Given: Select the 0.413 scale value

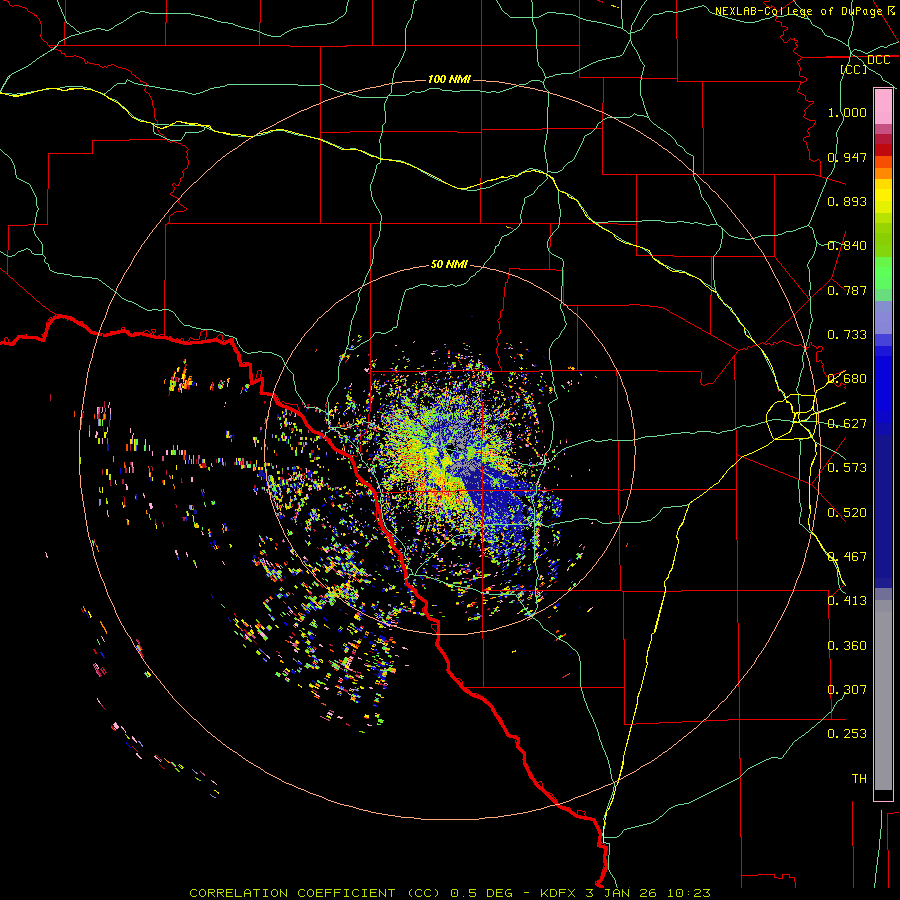Looking at the screenshot, I should [x=847, y=601].
